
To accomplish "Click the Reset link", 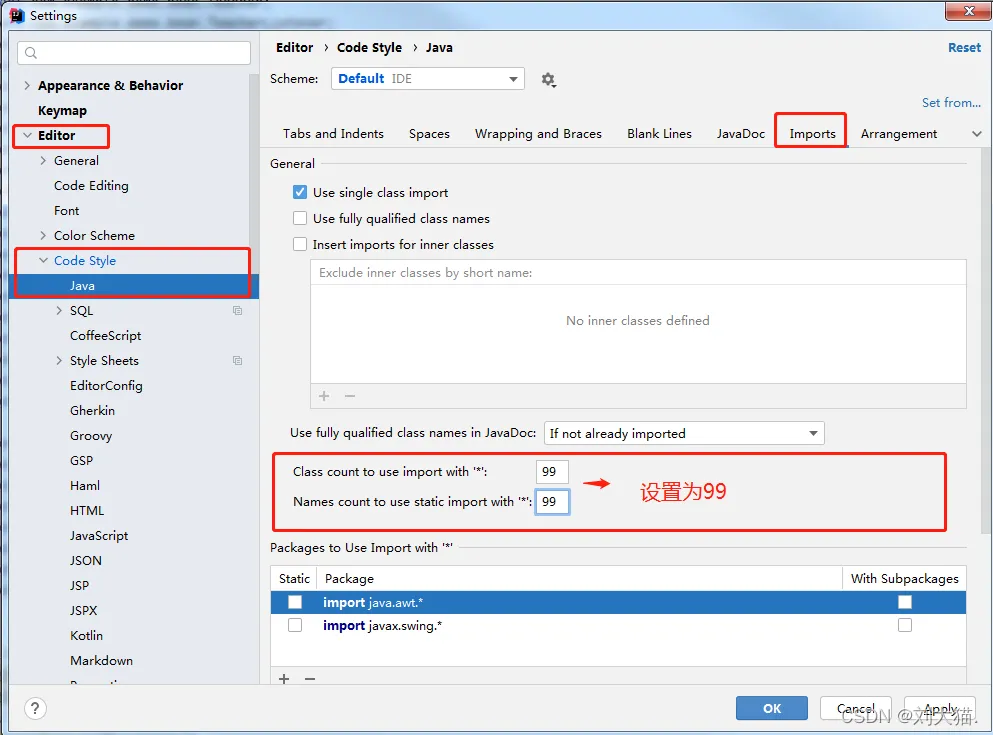I will 964,47.
